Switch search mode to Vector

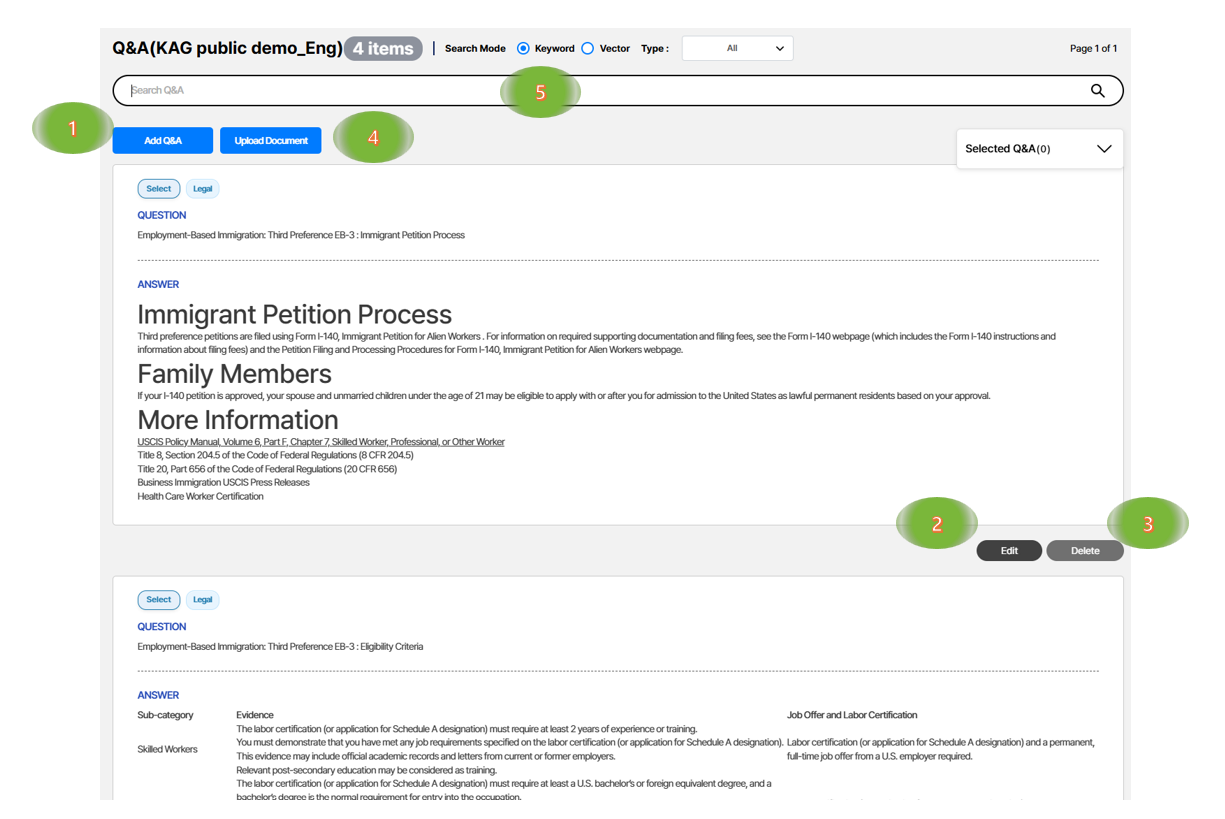coord(588,48)
